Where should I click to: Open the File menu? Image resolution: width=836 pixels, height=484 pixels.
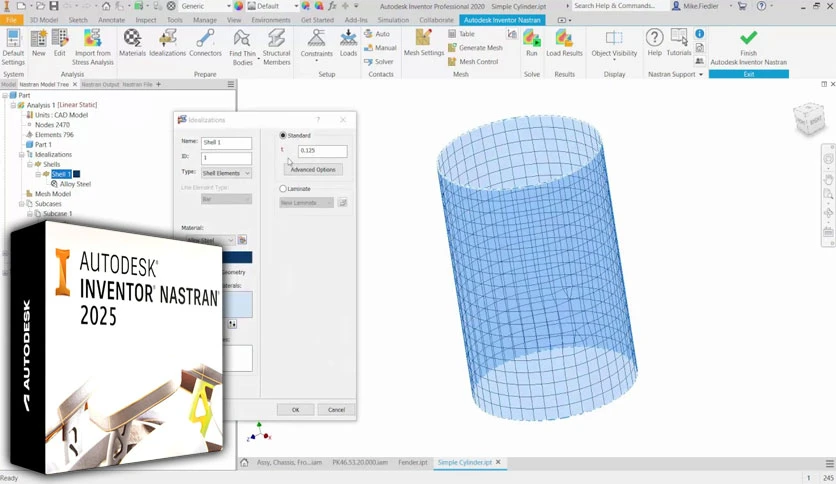tap(11, 20)
